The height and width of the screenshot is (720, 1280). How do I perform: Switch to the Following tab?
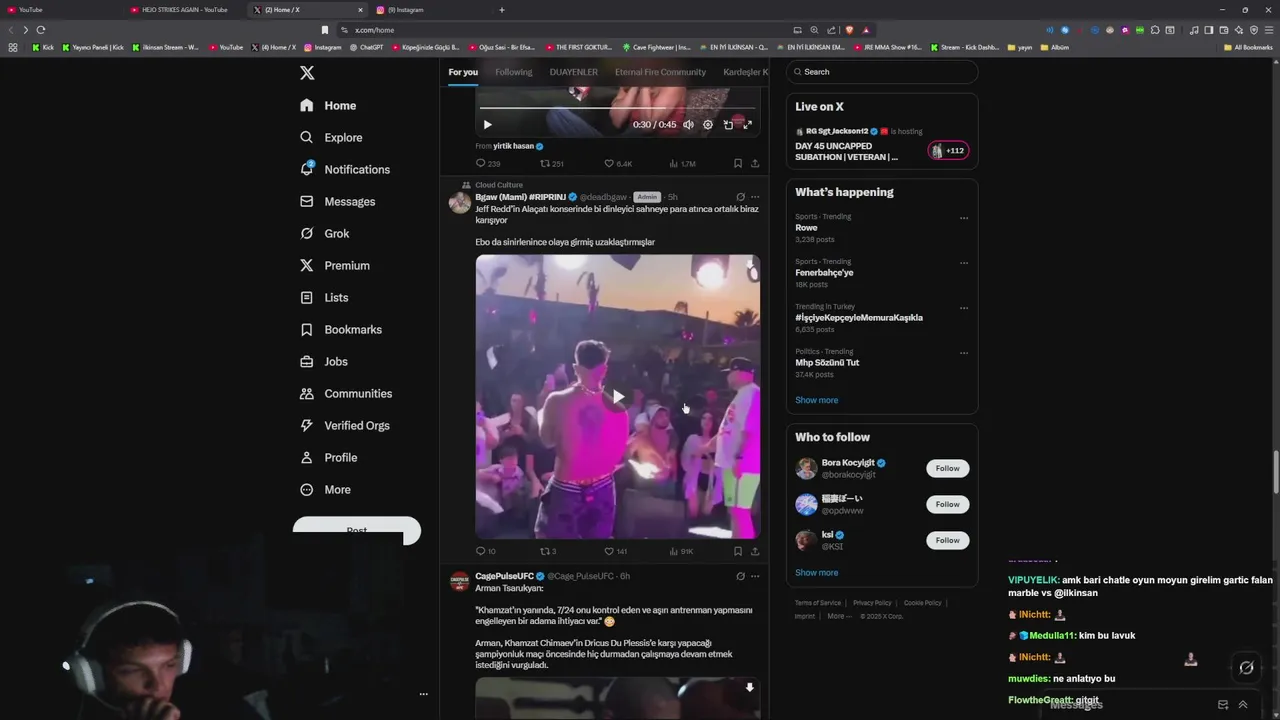514,72
